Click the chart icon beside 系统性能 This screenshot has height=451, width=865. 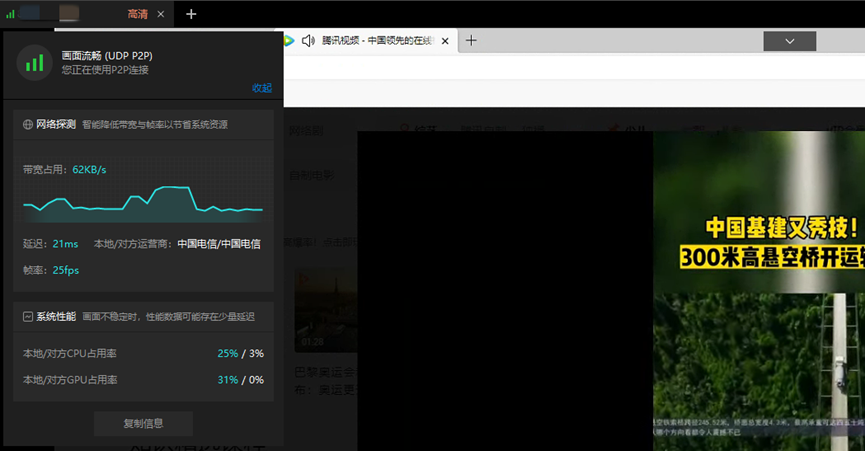(28, 316)
